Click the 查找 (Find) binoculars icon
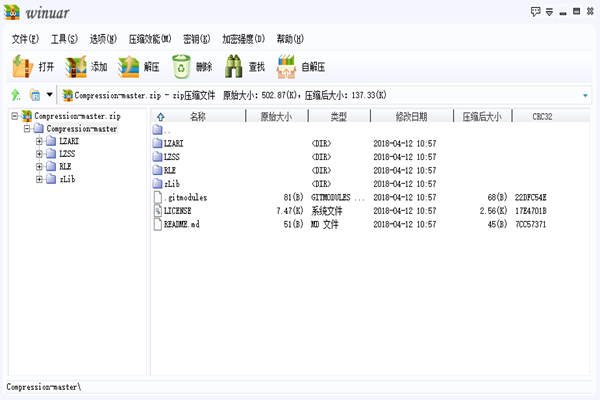600x400 pixels. tap(233, 67)
